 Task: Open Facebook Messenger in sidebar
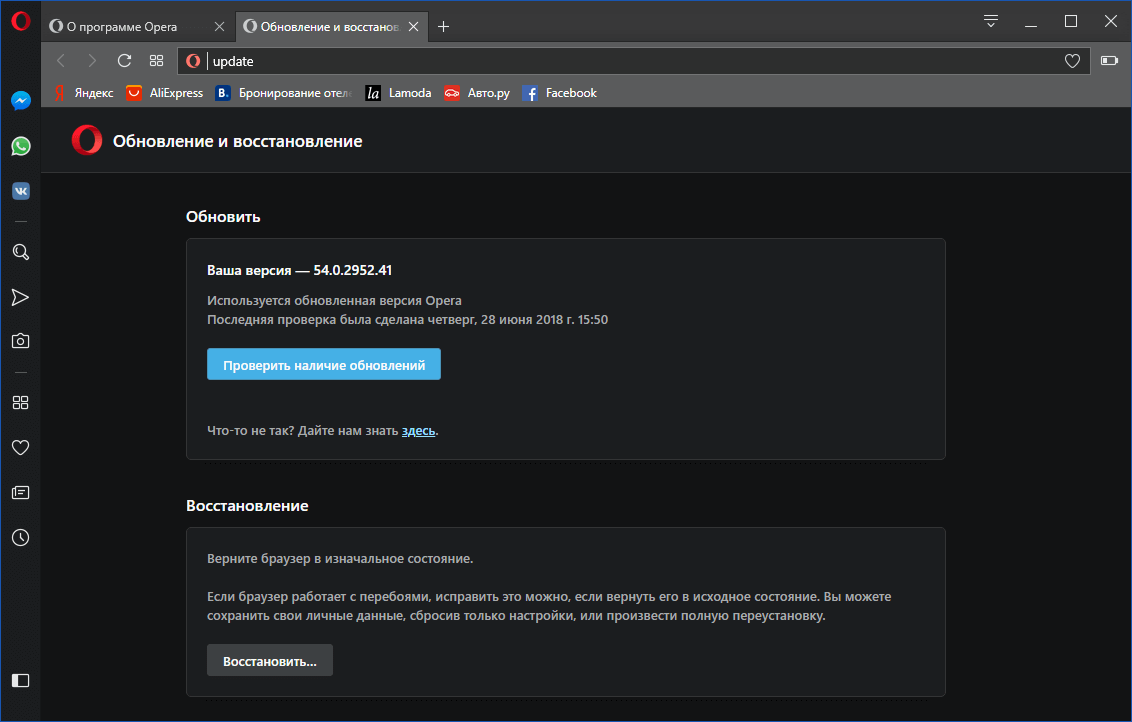coord(21,100)
